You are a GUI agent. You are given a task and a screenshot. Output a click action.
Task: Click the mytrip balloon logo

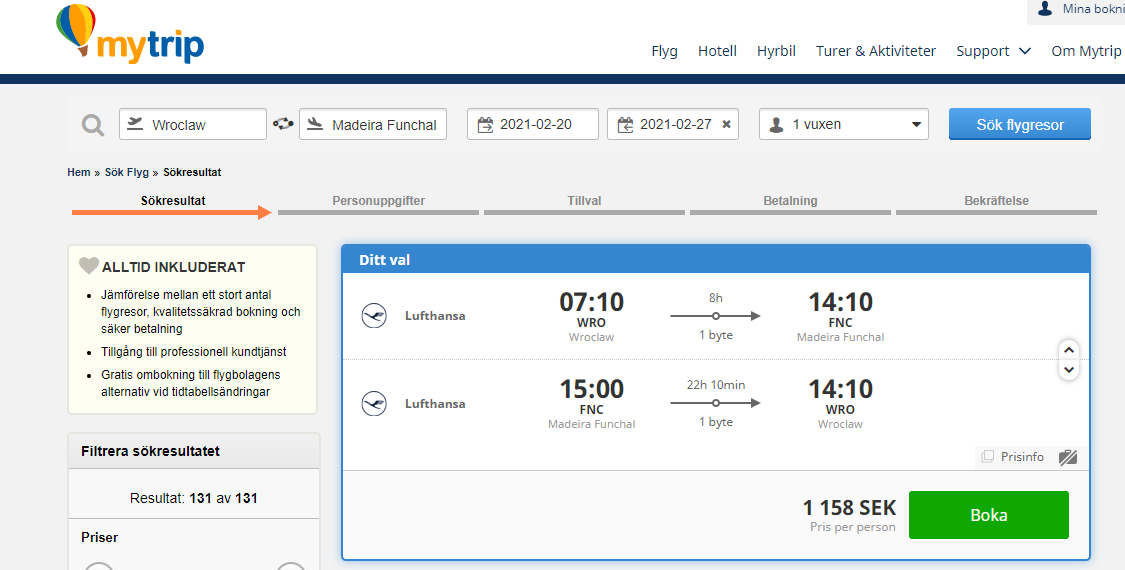point(130,34)
